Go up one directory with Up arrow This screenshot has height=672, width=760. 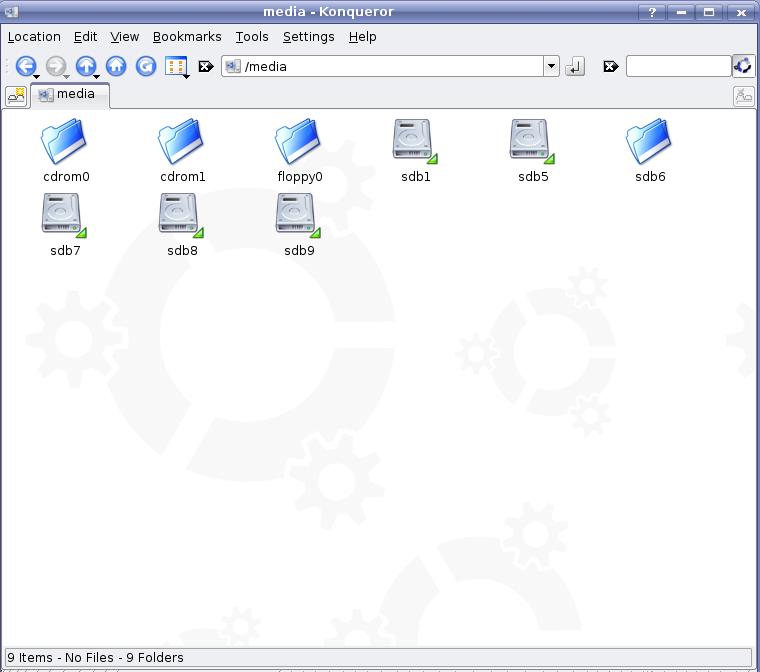pyautogui.click(x=86, y=66)
